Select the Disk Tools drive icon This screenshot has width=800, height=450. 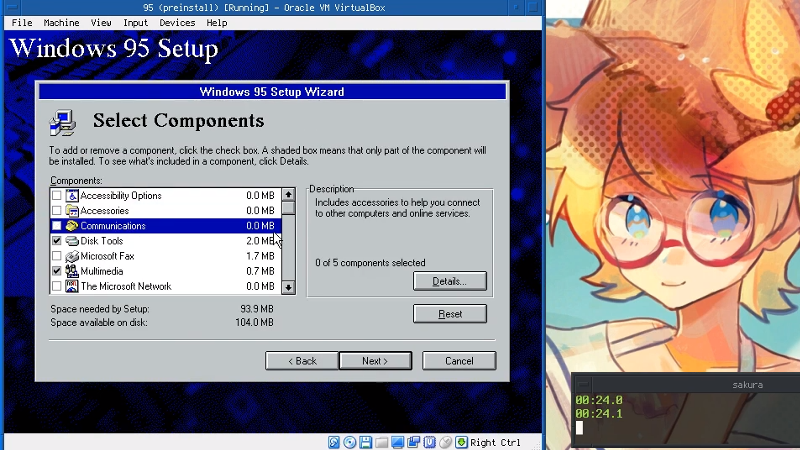tap(72, 241)
